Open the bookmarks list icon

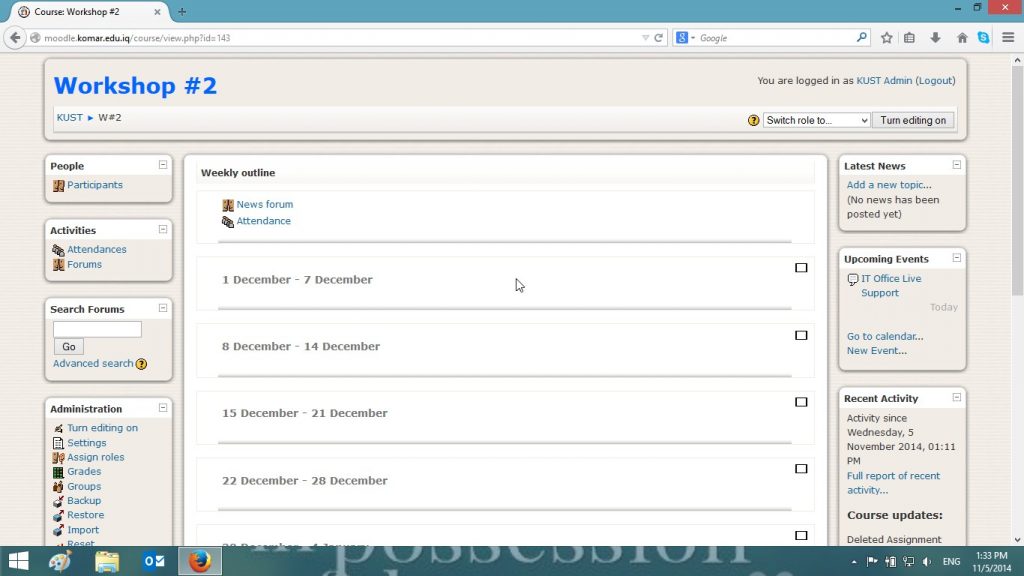(x=909, y=38)
